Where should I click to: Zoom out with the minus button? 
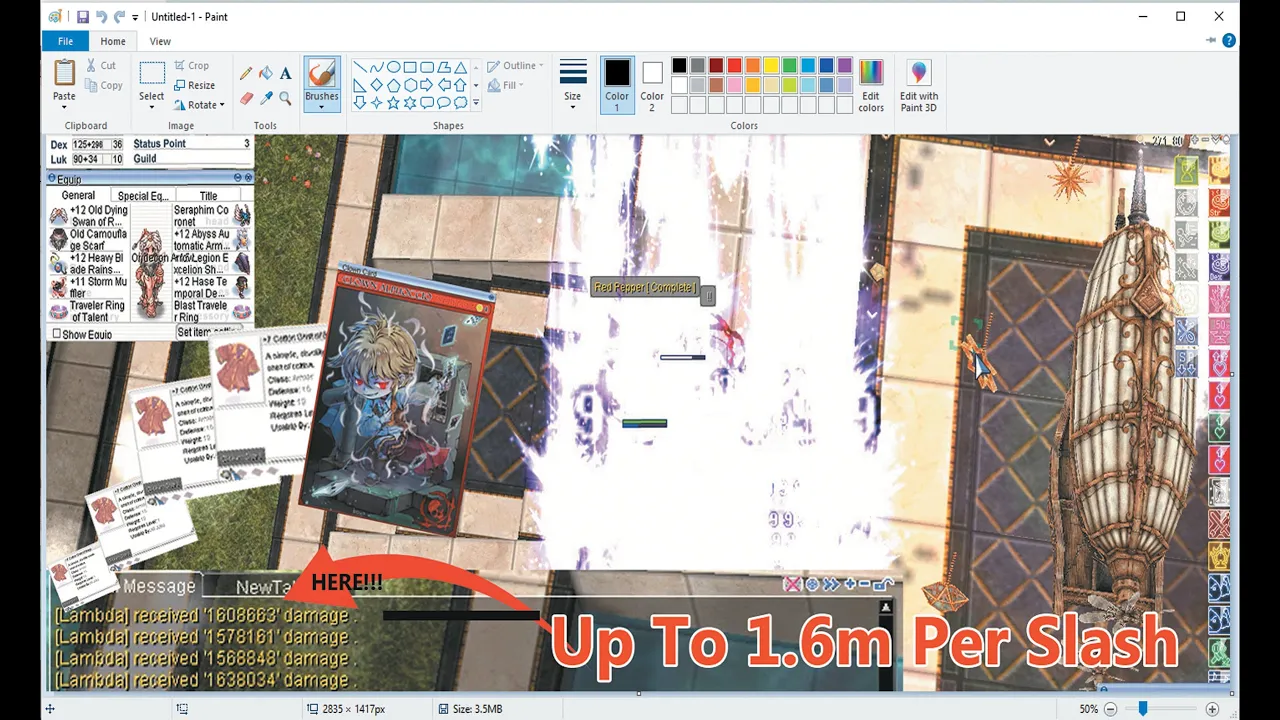(x=1109, y=709)
